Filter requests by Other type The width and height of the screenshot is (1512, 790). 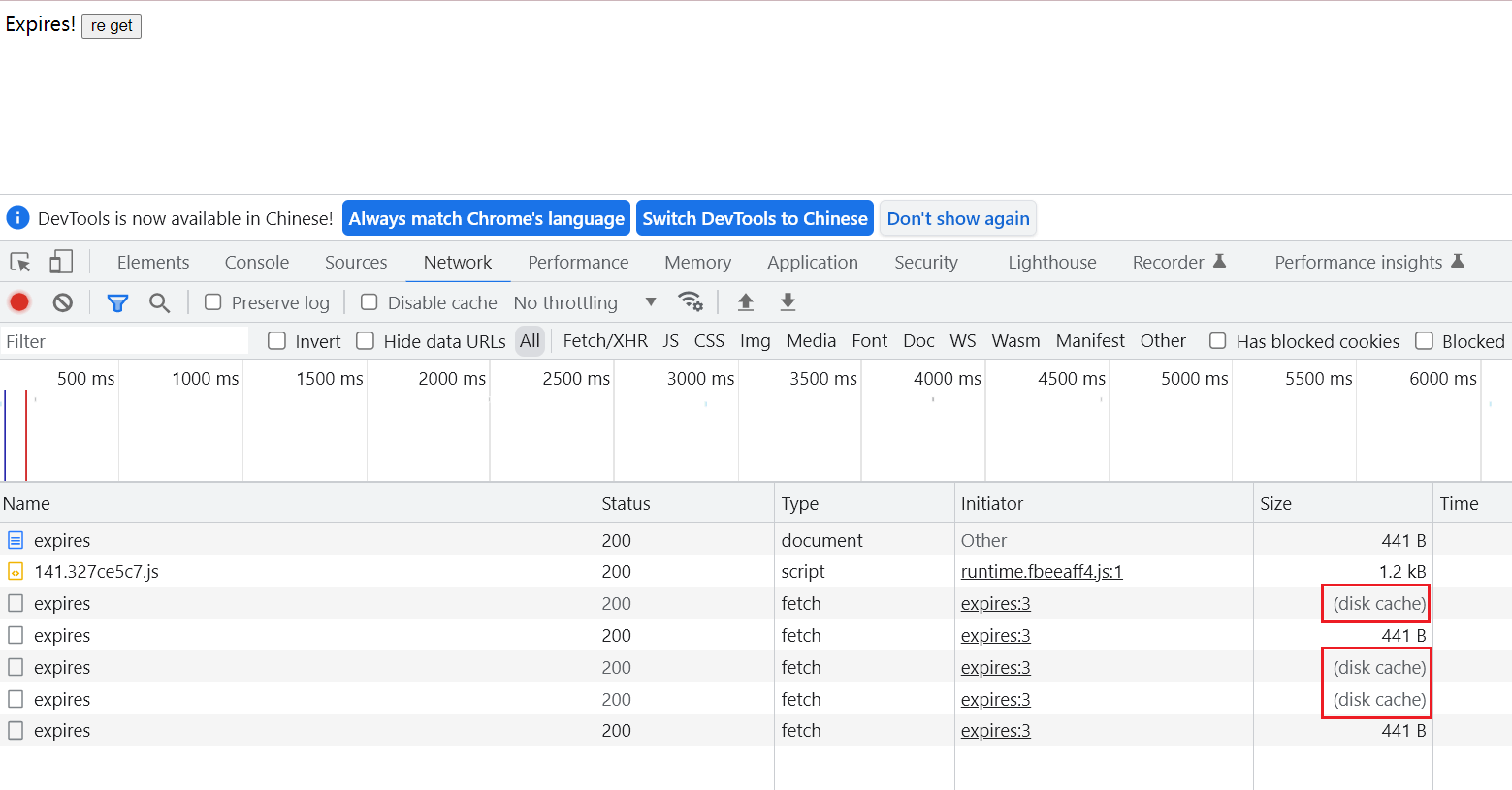pos(1163,341)
